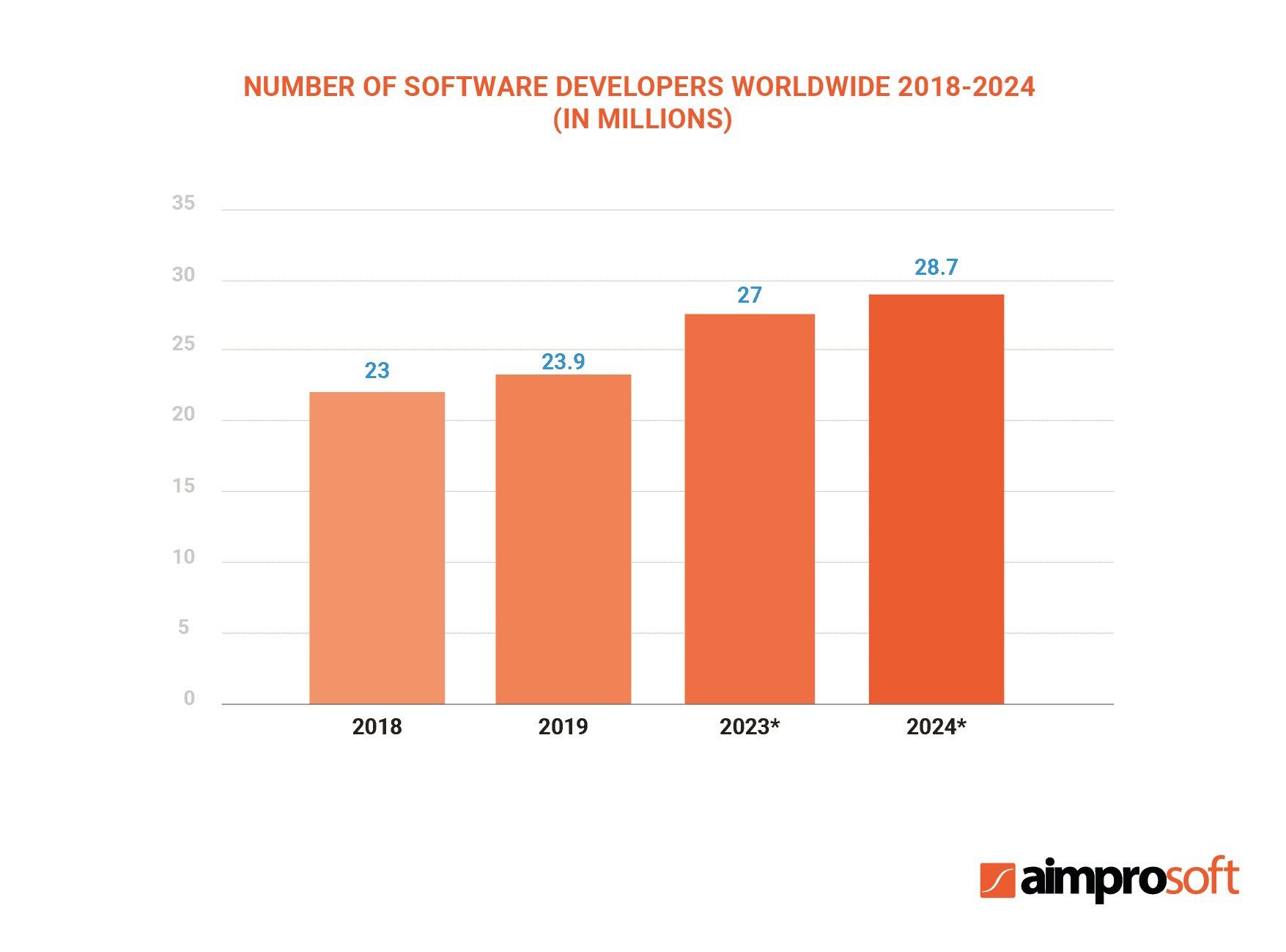Image resolution: width=1286 pixels, height=952 pixels.
Task: Click the 2019 axis label
Action: (x=563, y=727)
